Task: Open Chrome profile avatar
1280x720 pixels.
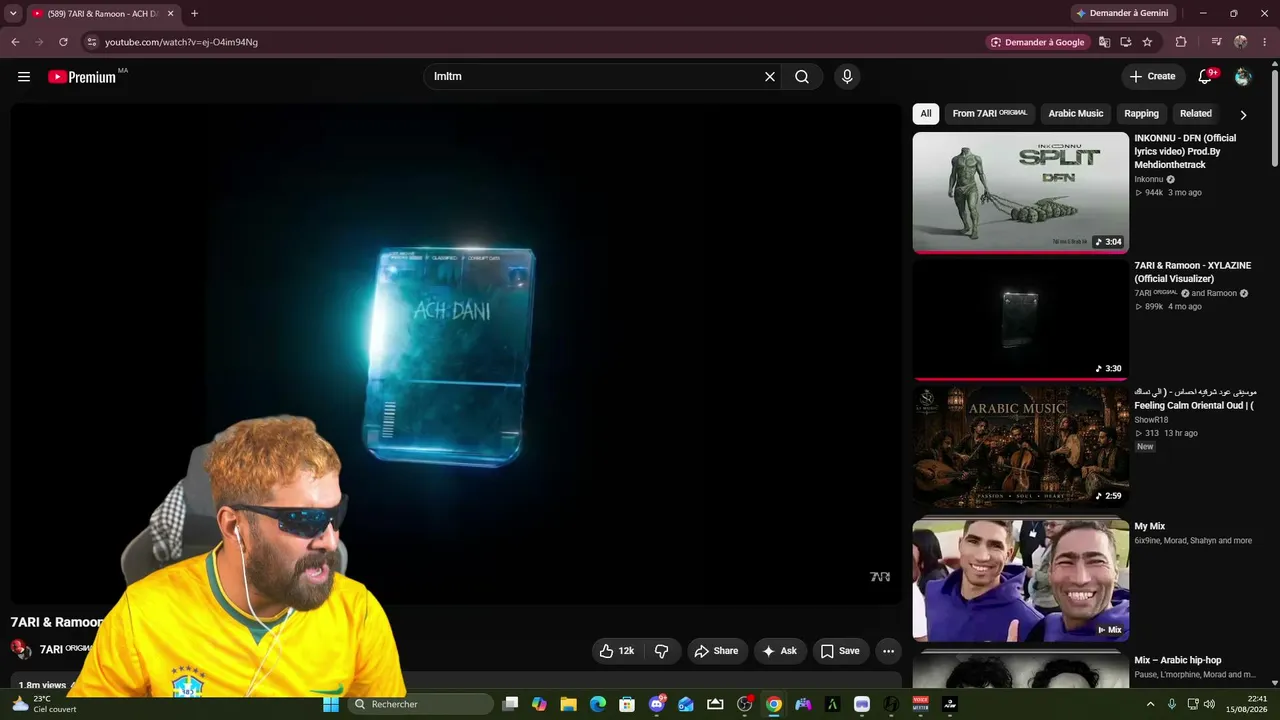Action: click(x=1241, y=42)
